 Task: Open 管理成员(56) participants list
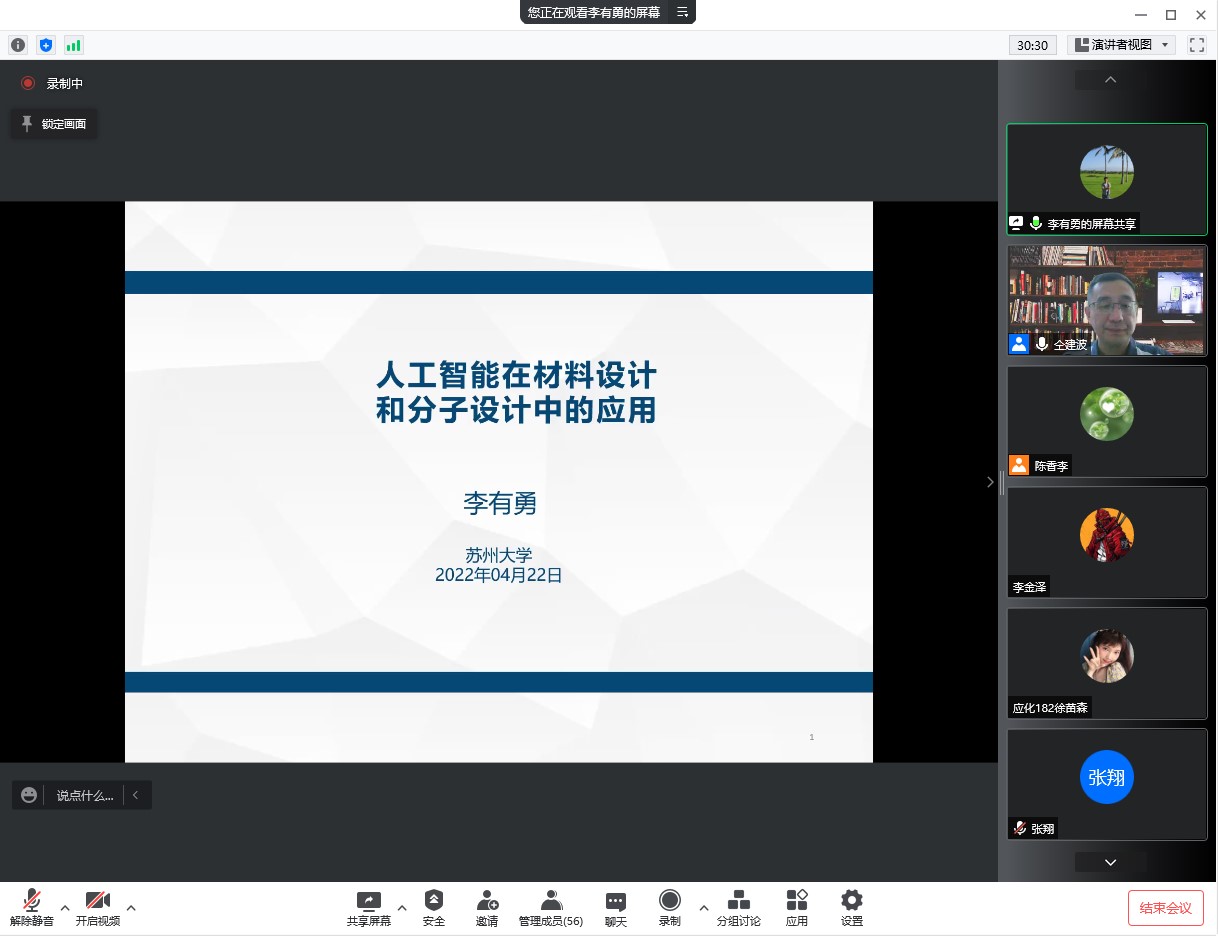point(550,908)
